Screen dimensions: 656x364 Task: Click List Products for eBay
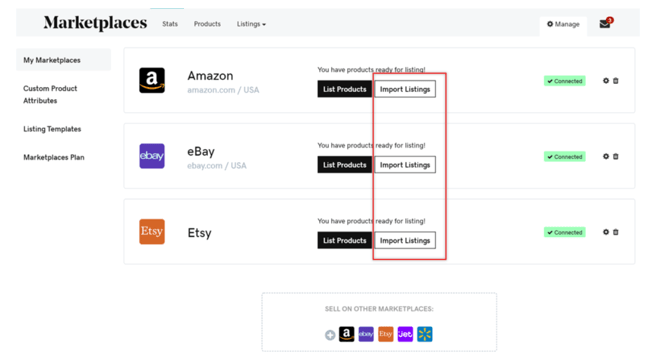pos(345,165)
